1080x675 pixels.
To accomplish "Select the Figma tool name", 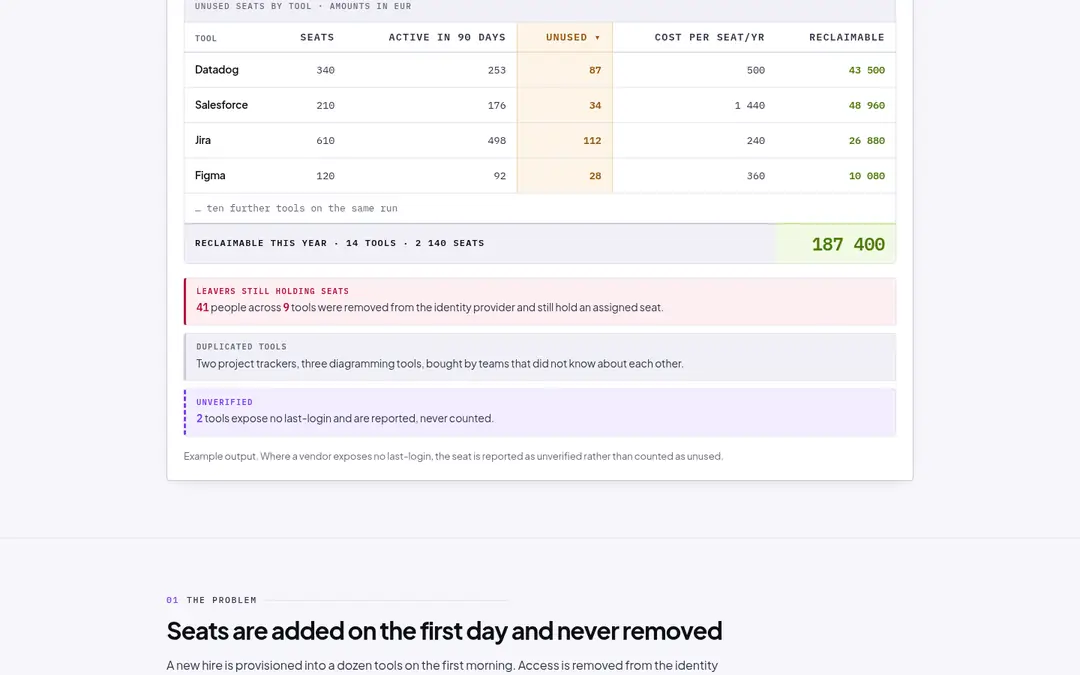I will (210, 175).
